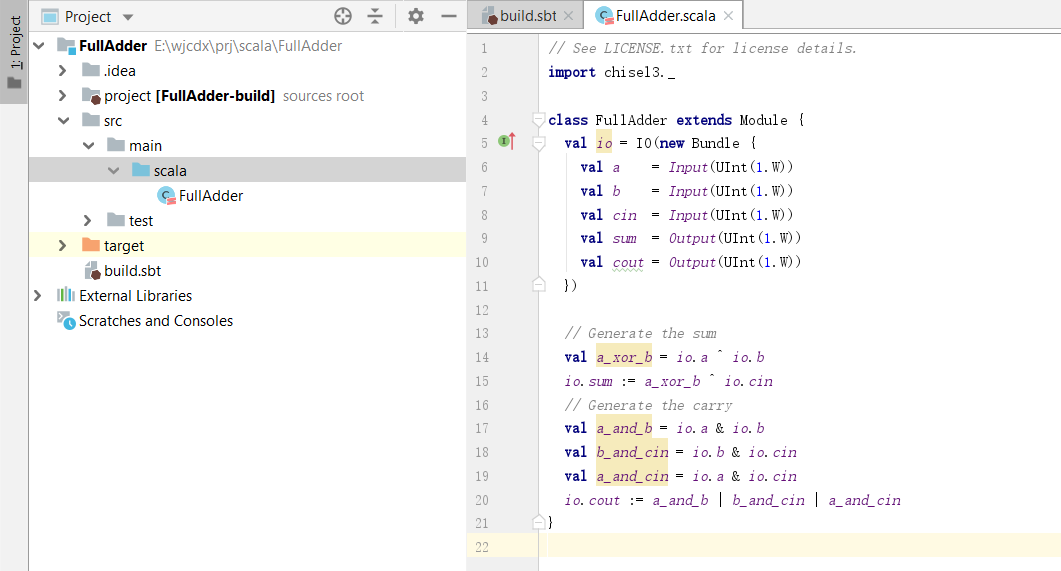Viewport: 1061px width, 571px height.
Task: Click the FullAdder module root icon
Action: coord(66,45)
